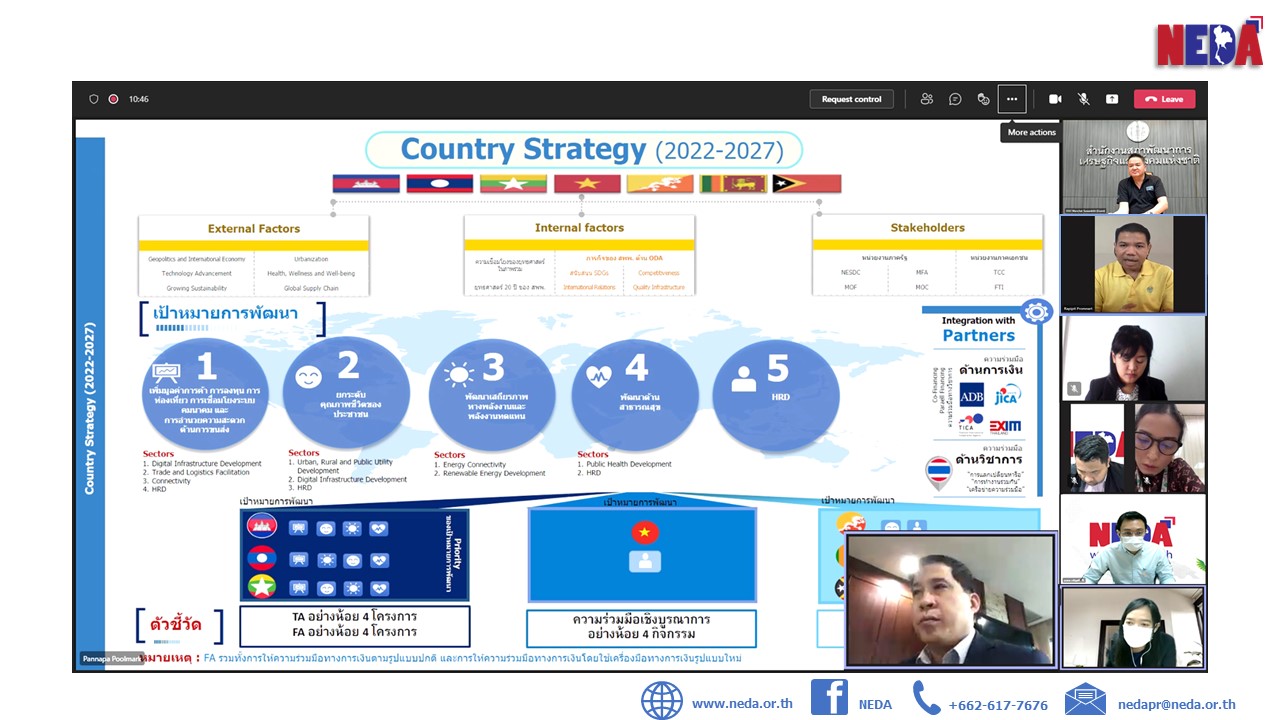Click the ADB logo under Partners

coord(972,395)
